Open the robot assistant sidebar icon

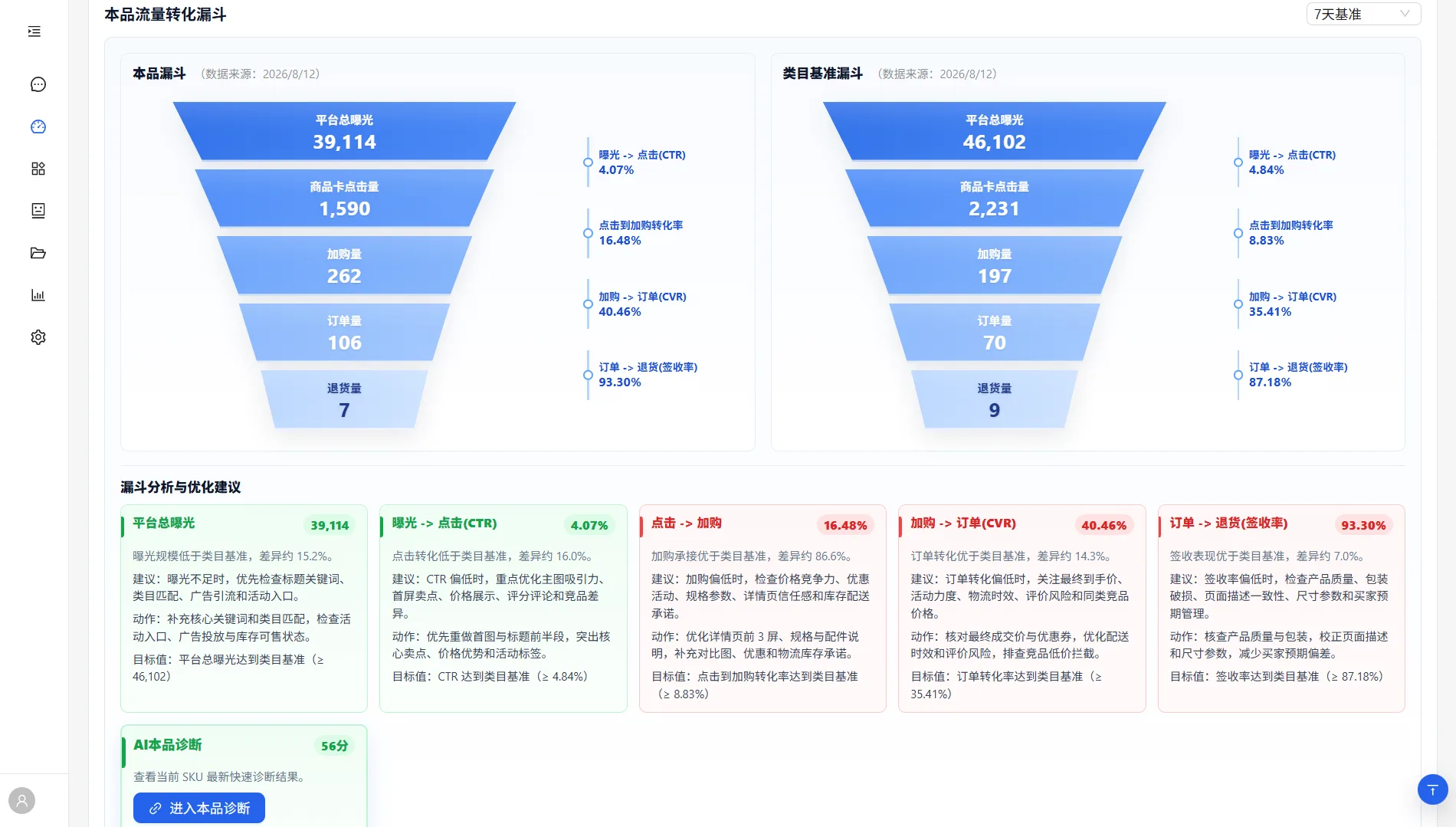[38, 211]
